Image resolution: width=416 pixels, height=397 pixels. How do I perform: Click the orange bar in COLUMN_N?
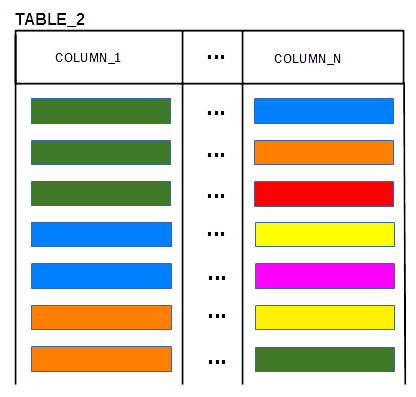(x=324, y=153)
